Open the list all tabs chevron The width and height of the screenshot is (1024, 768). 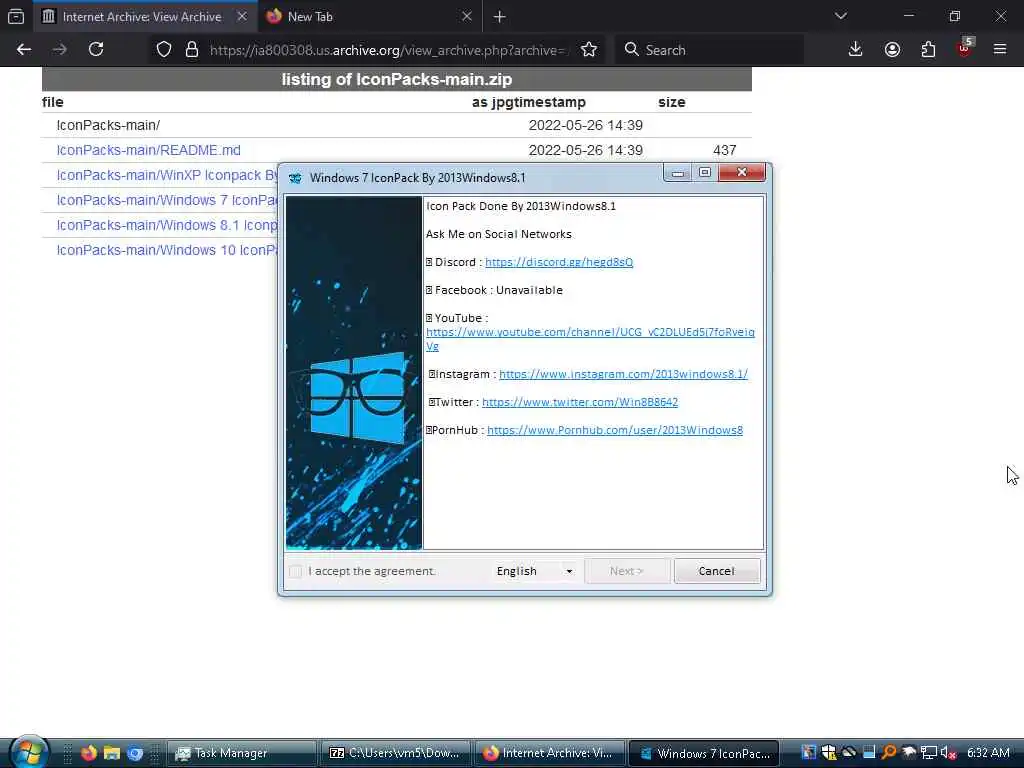(840, 16)
